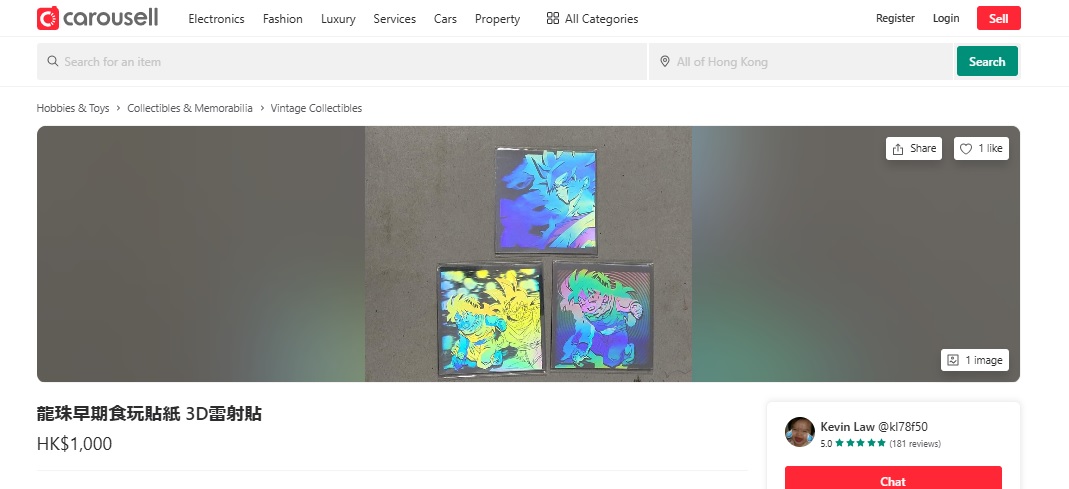
Task: Click the Login link
Action: tap(946, 18)
